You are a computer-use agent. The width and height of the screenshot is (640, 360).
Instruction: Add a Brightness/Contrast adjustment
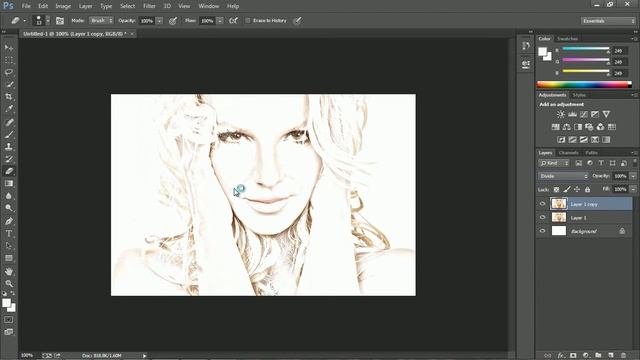pos(561,114)
